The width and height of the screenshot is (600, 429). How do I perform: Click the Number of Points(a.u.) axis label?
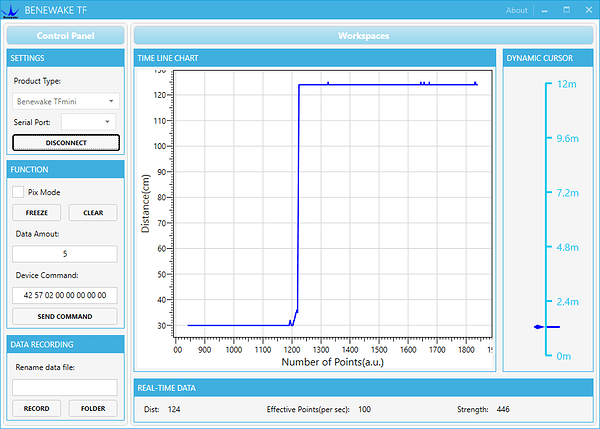click(333, 362)
